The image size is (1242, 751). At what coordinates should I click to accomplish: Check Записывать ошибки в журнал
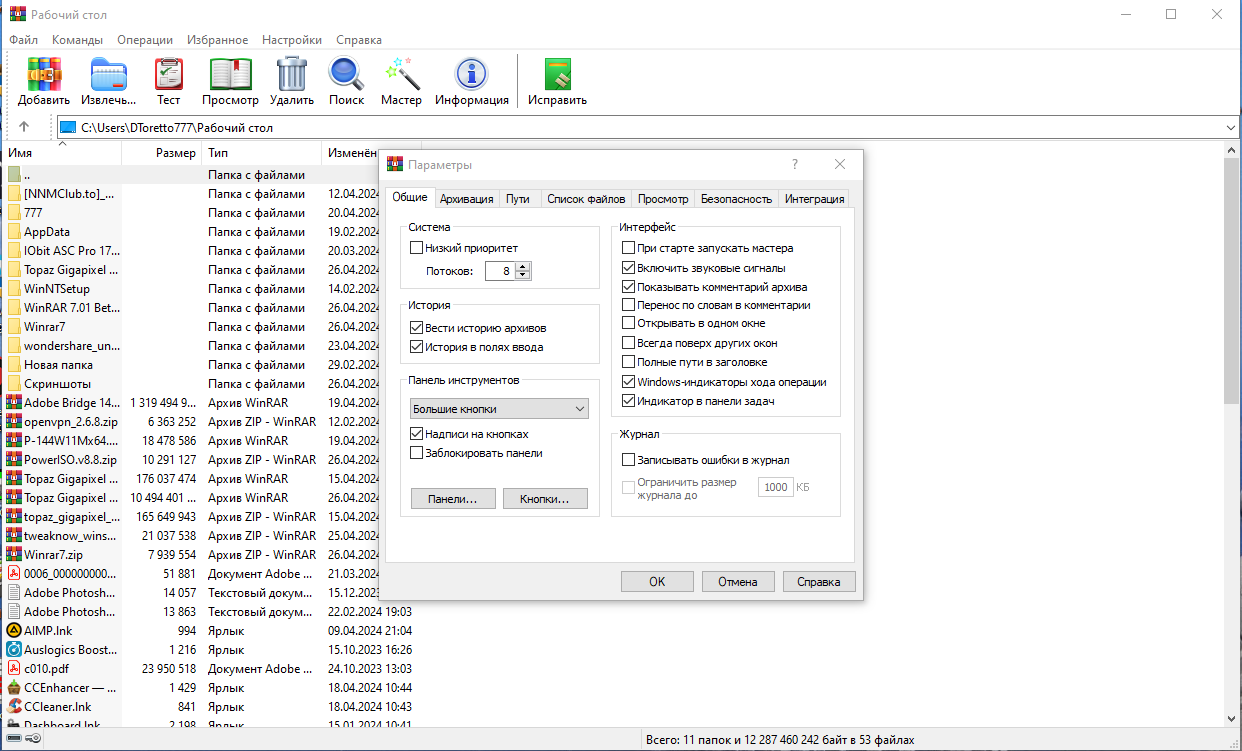pyautogui.click(x=628, y=460)
